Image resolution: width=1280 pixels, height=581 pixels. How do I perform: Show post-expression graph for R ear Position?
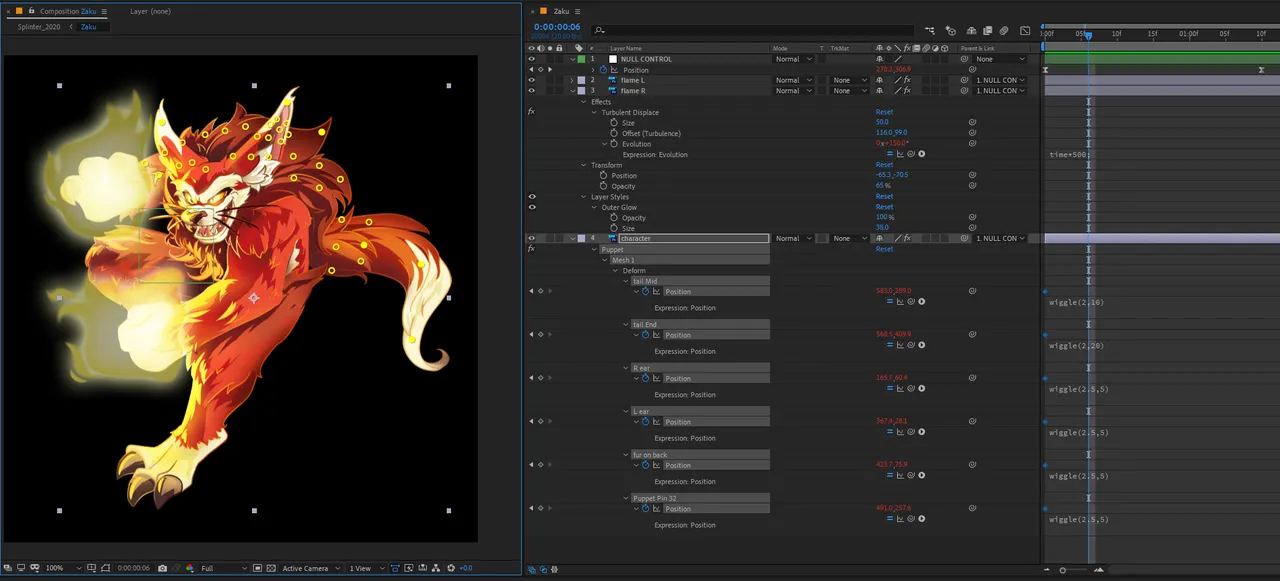tap(900, 389)
